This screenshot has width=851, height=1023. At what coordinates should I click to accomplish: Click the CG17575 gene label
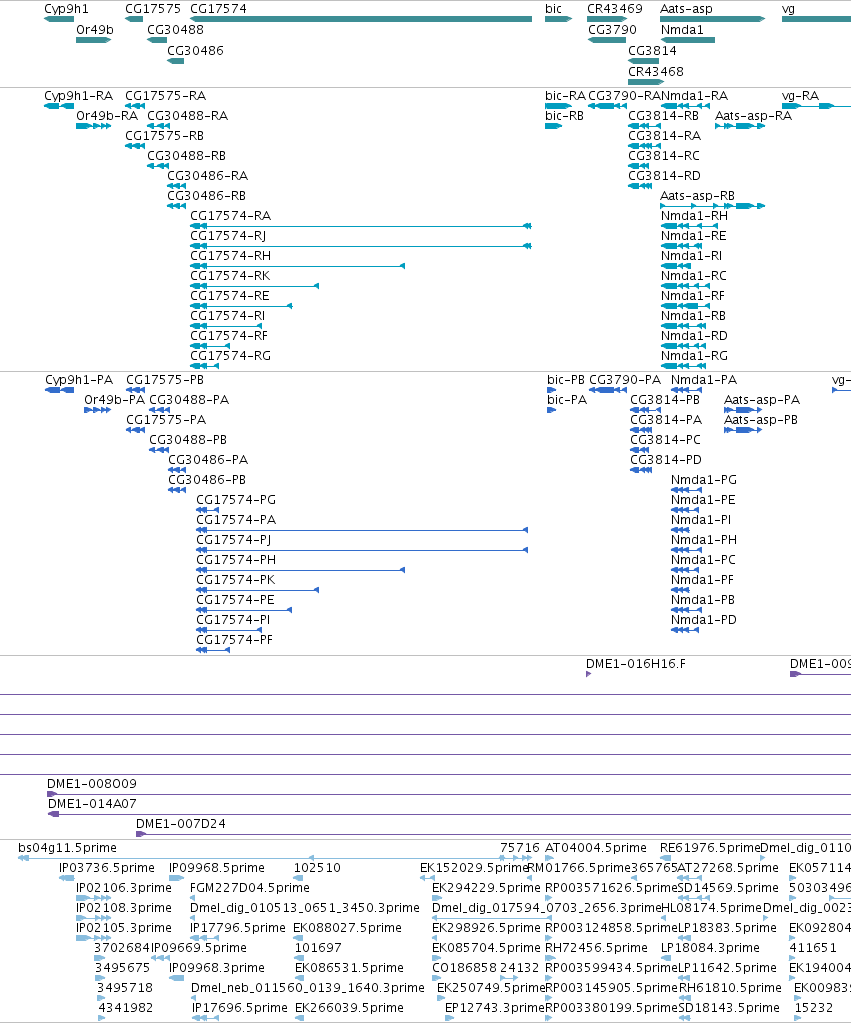tap(153, 9)
